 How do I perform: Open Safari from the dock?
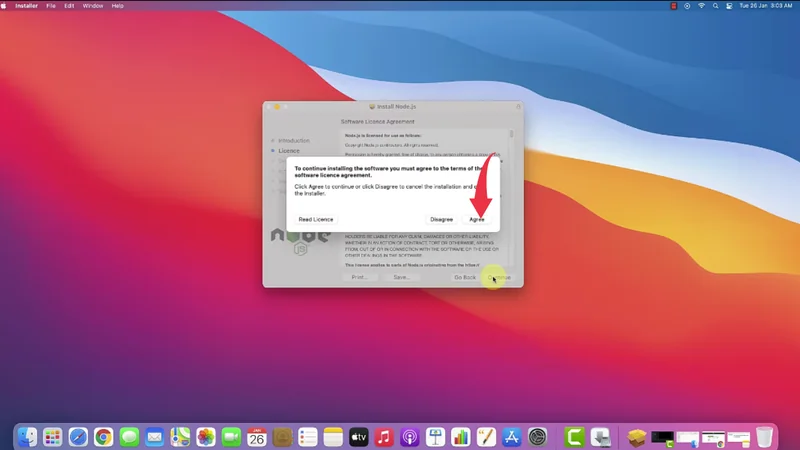point(78,437)
